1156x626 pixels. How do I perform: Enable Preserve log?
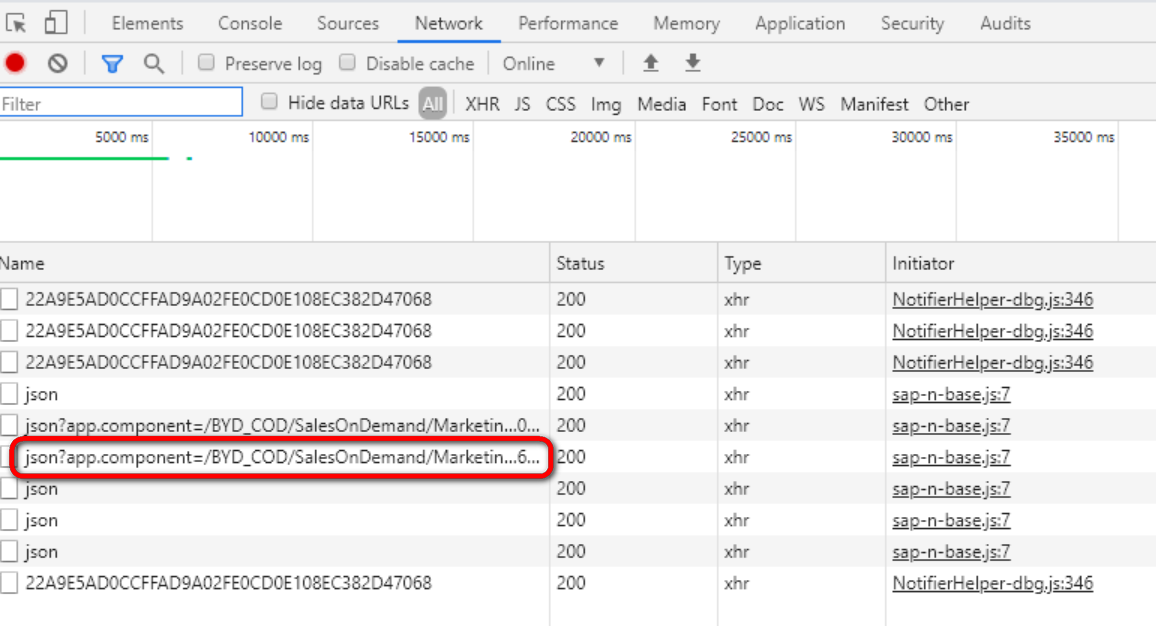pos(206,63)
